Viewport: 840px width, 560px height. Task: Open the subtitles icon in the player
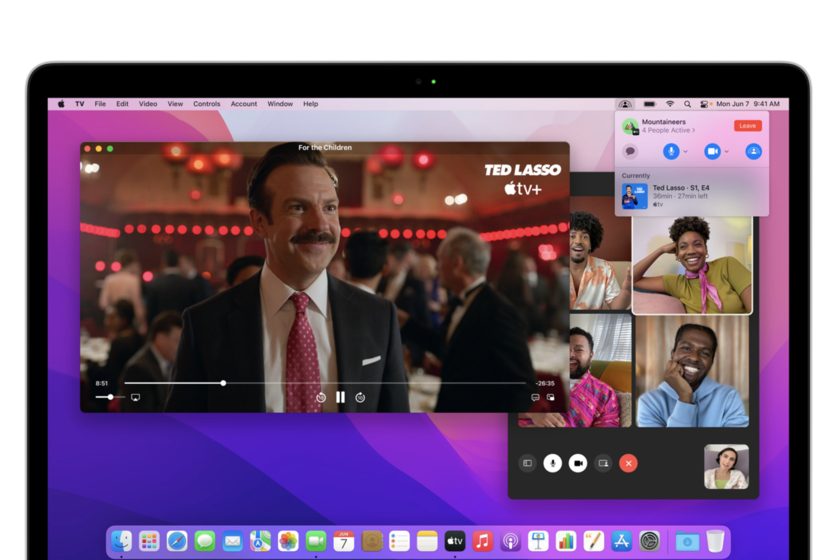[x=535, y=397]
